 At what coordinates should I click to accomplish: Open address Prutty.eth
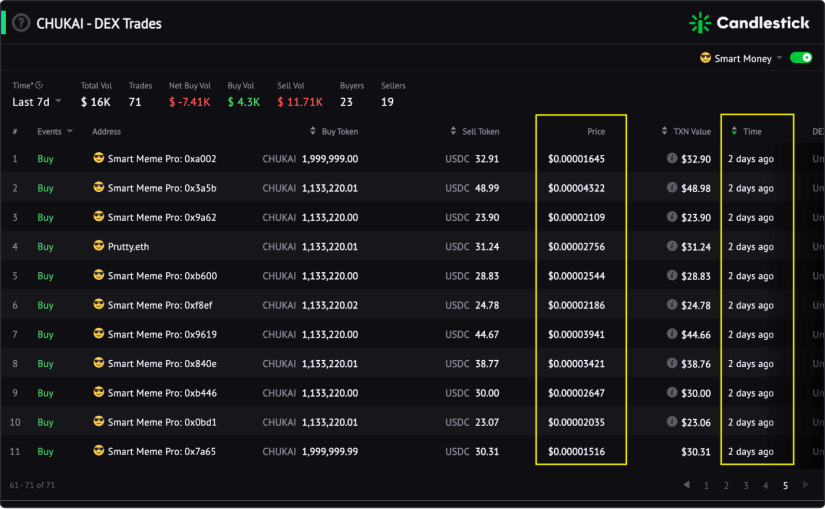pos(128,246)
